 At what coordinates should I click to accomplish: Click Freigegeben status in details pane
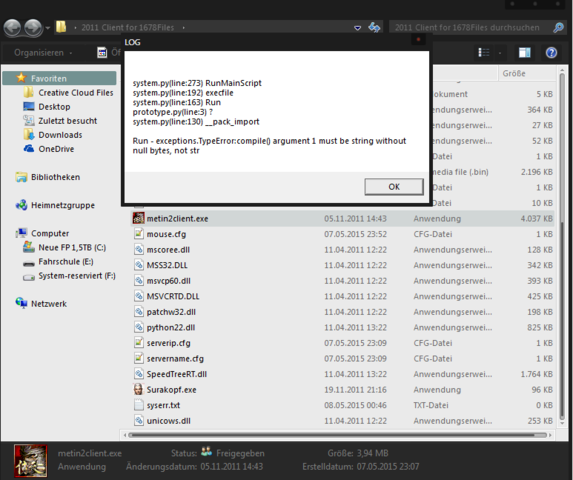tap(240, 453)
